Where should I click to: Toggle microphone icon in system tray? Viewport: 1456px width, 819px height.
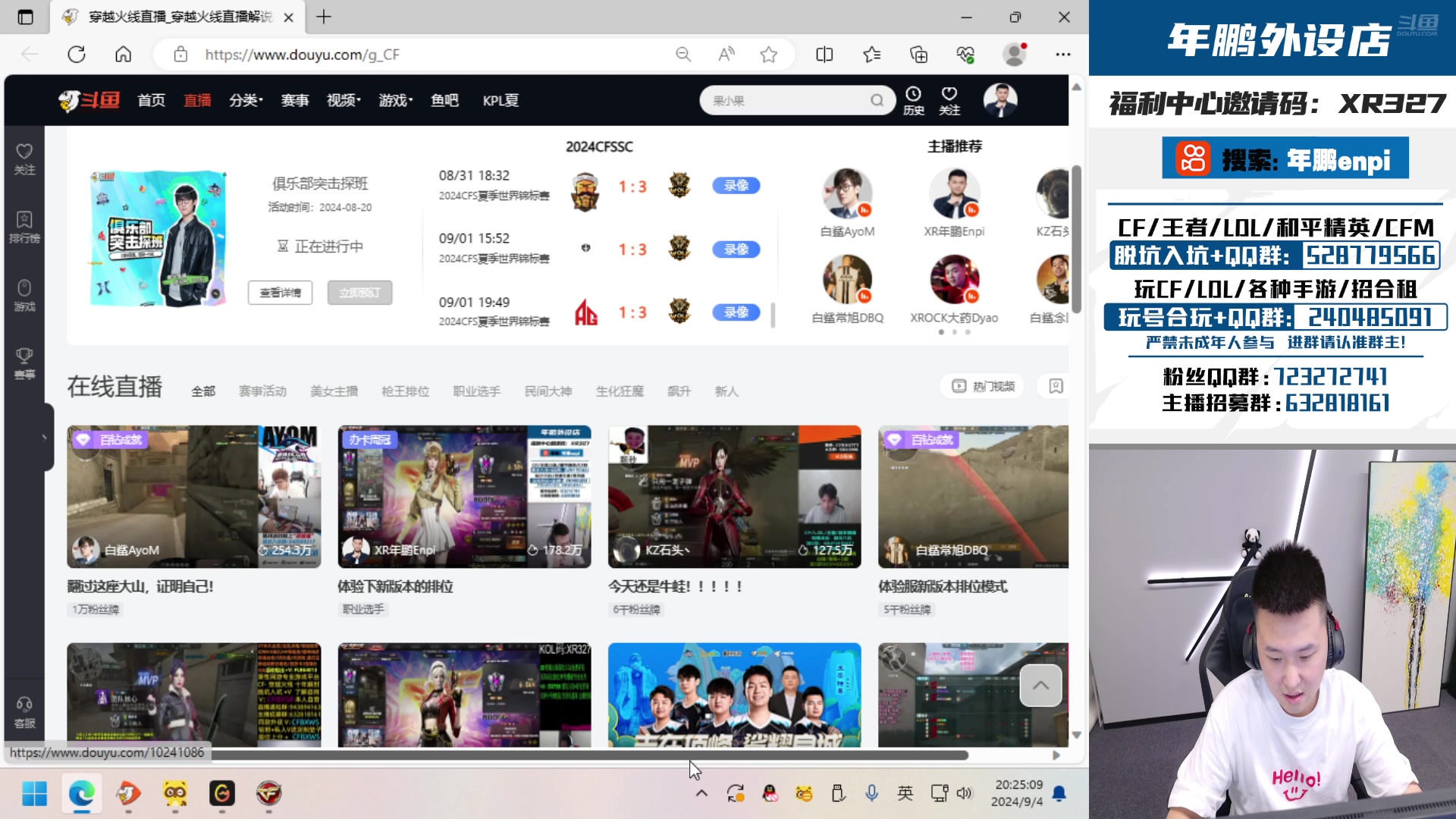click(871, 793)
